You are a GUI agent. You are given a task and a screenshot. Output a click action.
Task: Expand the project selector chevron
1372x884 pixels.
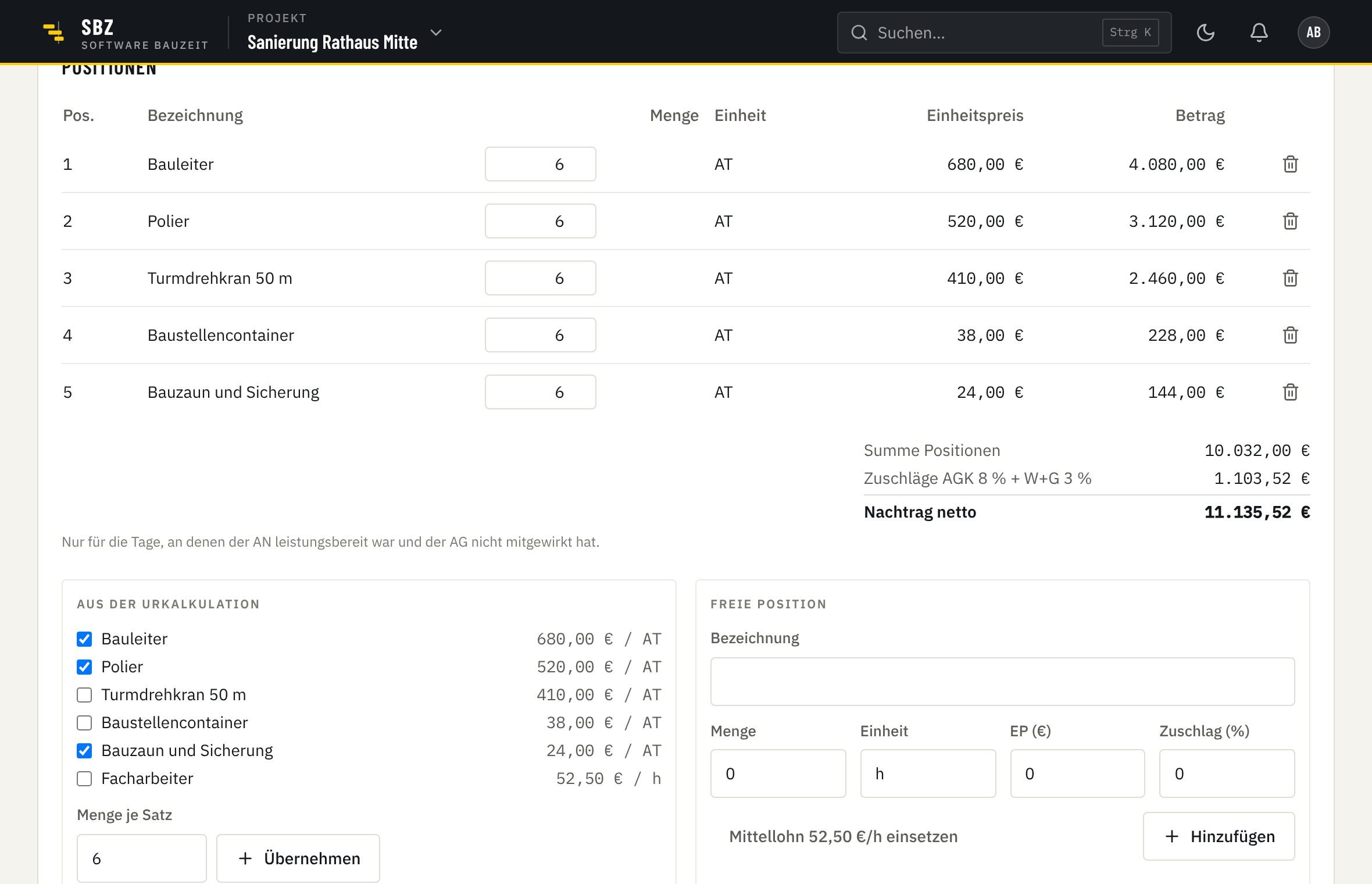tap(436, 33)
